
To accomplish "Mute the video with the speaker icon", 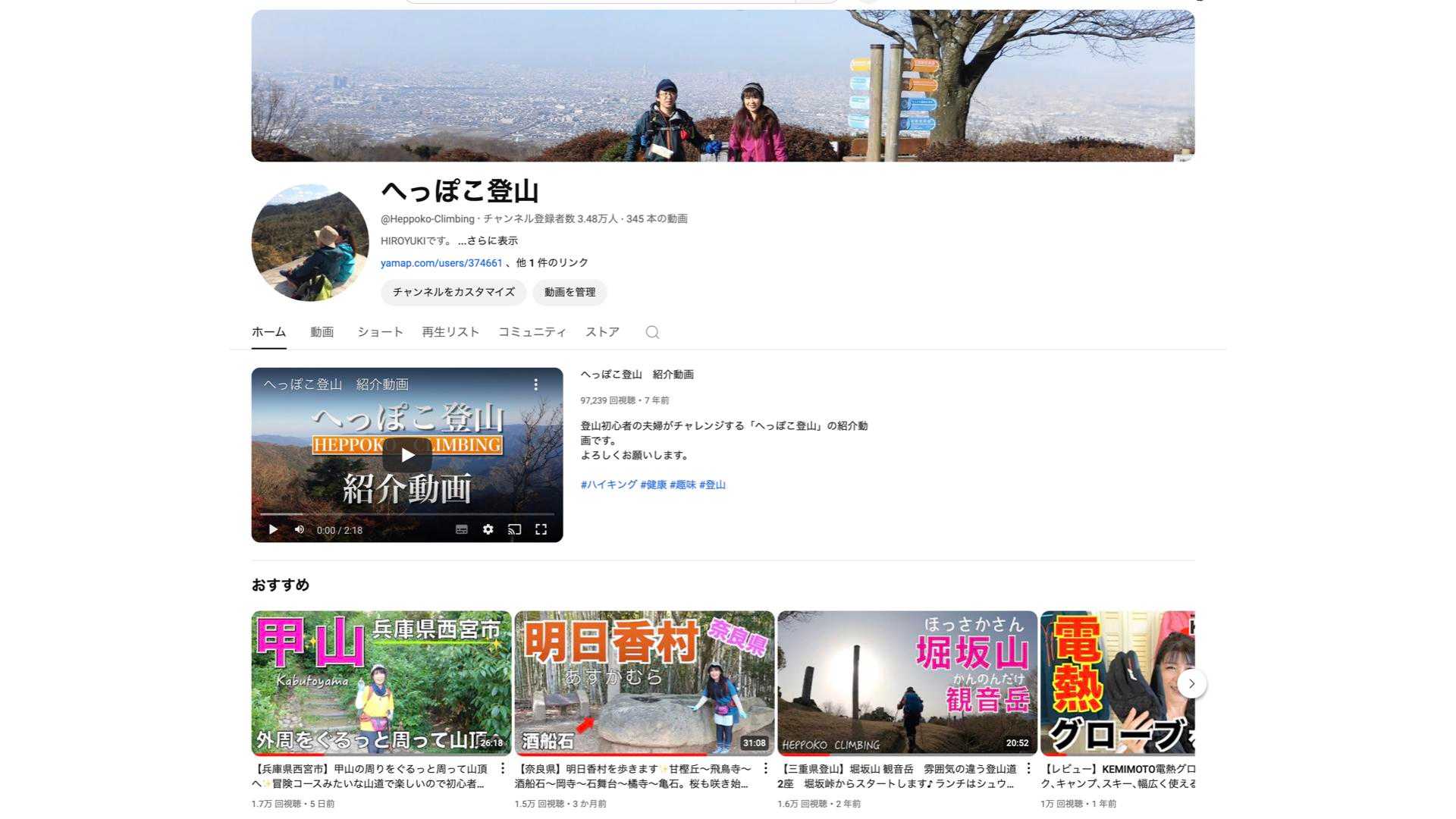I will coord(300,529).
